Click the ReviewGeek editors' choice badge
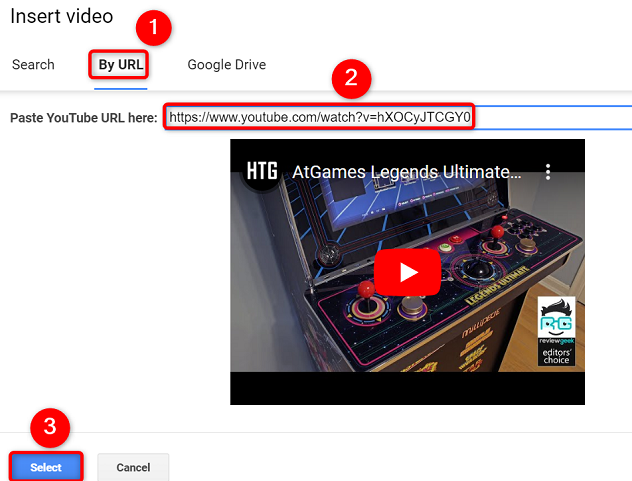The width and height of the screenshot is (632, 481). tap(556, 331)
